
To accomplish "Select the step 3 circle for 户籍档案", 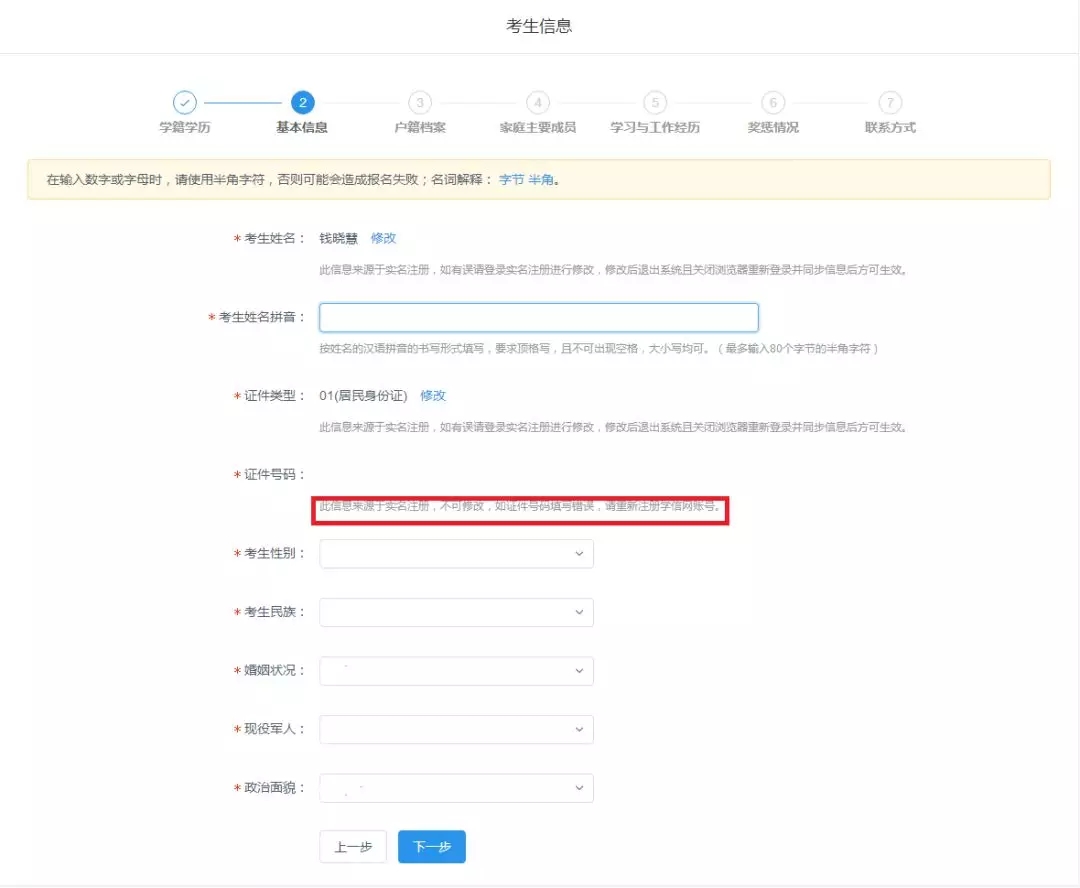I will [x=420, y=102].
